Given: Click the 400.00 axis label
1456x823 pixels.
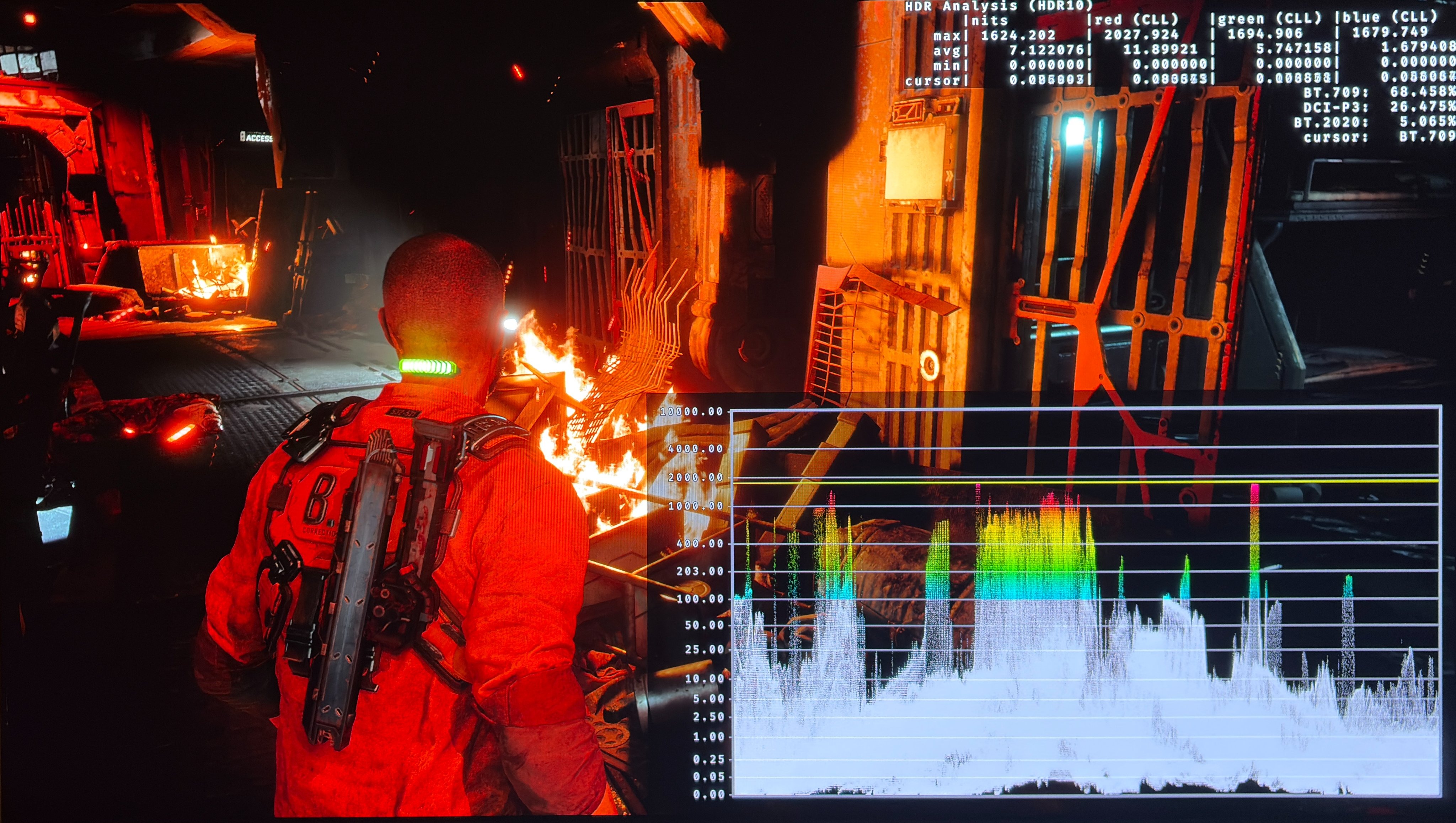Looking at the screenshot, I should 700,543.
